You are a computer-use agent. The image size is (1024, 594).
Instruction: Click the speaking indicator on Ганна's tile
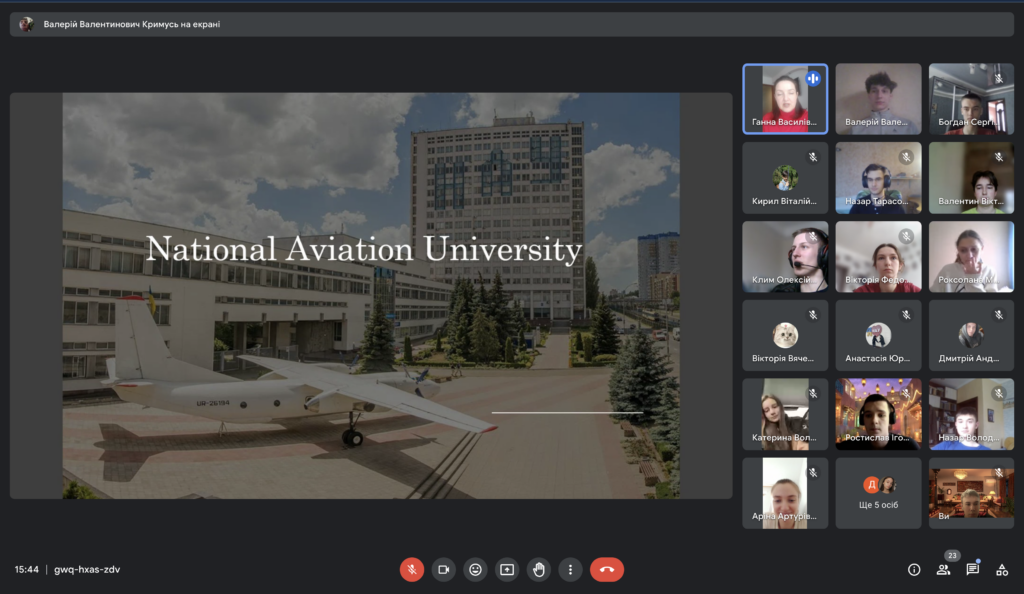point(813,78)
